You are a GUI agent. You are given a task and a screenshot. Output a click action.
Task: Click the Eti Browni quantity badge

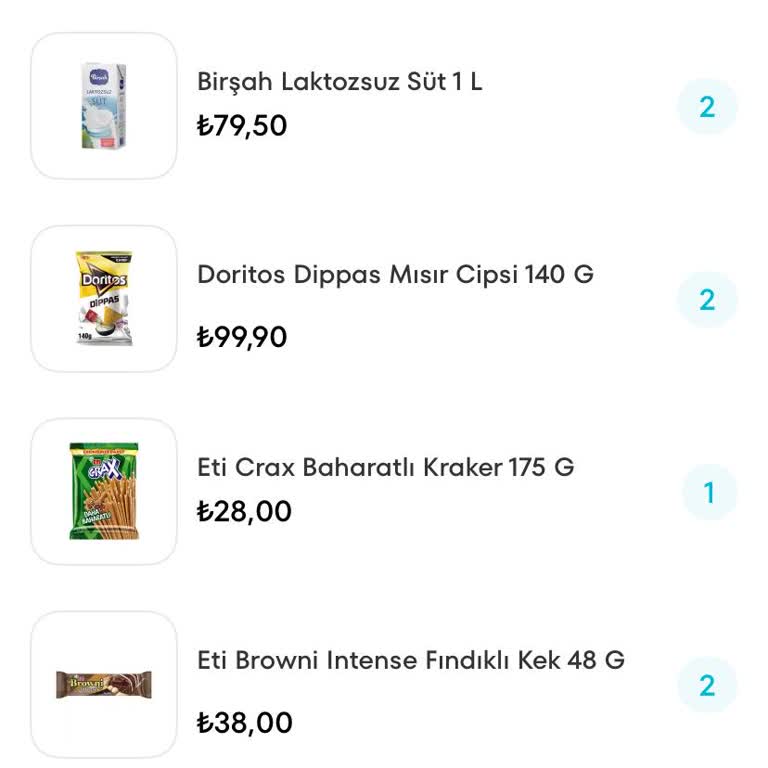click(x=707, y=686)
